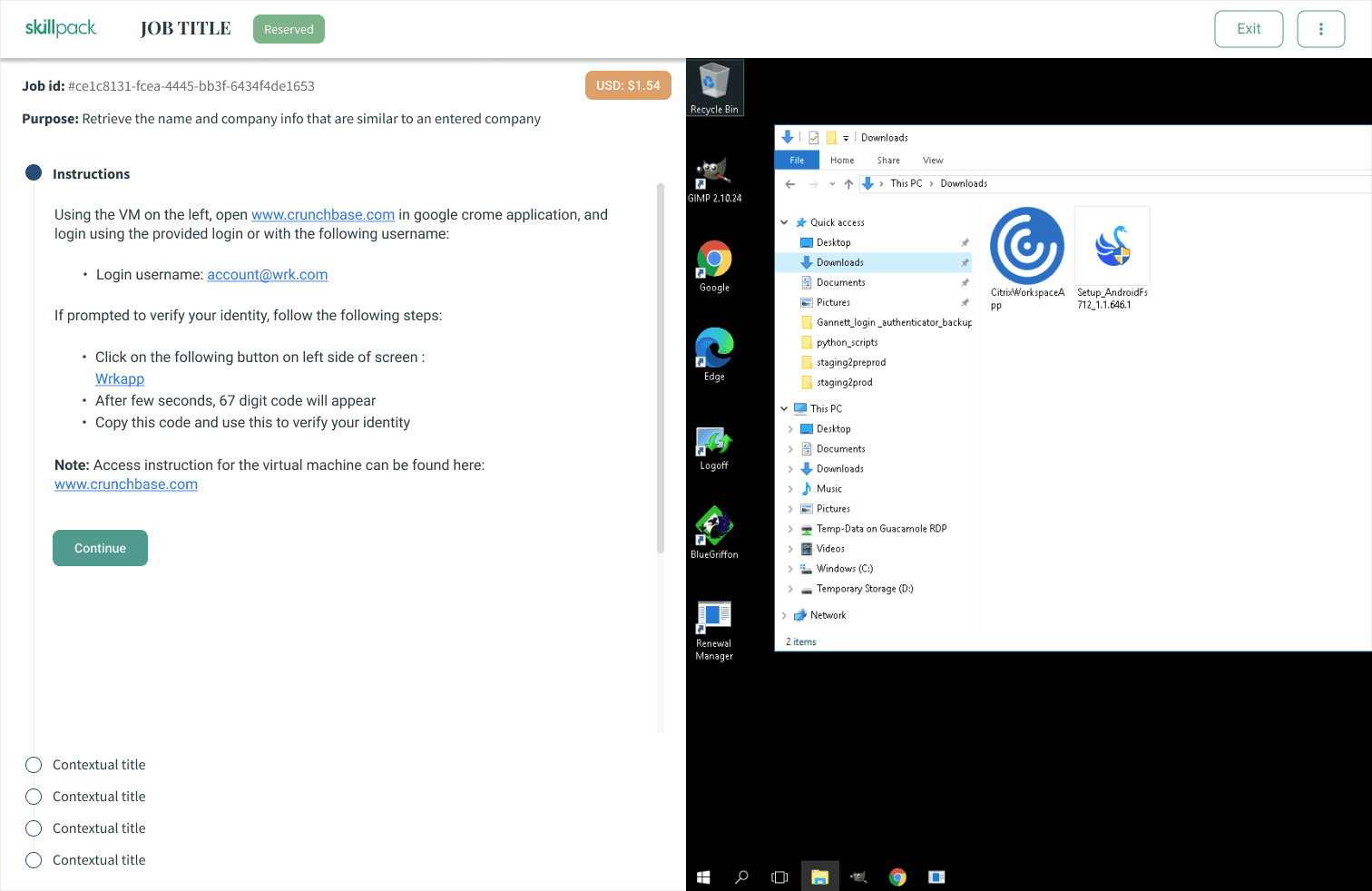Open the File ribbon tab

[x=797, y=160]
